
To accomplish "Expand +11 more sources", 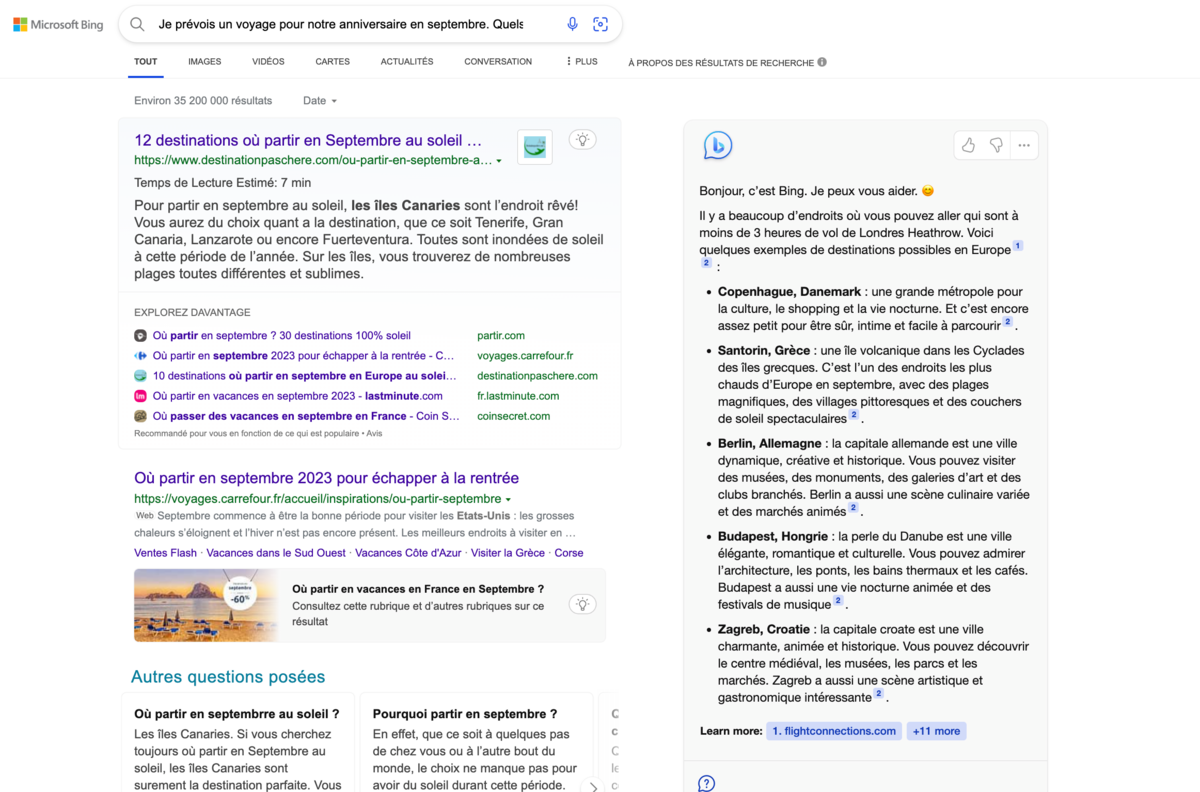I will coord(936,731).
